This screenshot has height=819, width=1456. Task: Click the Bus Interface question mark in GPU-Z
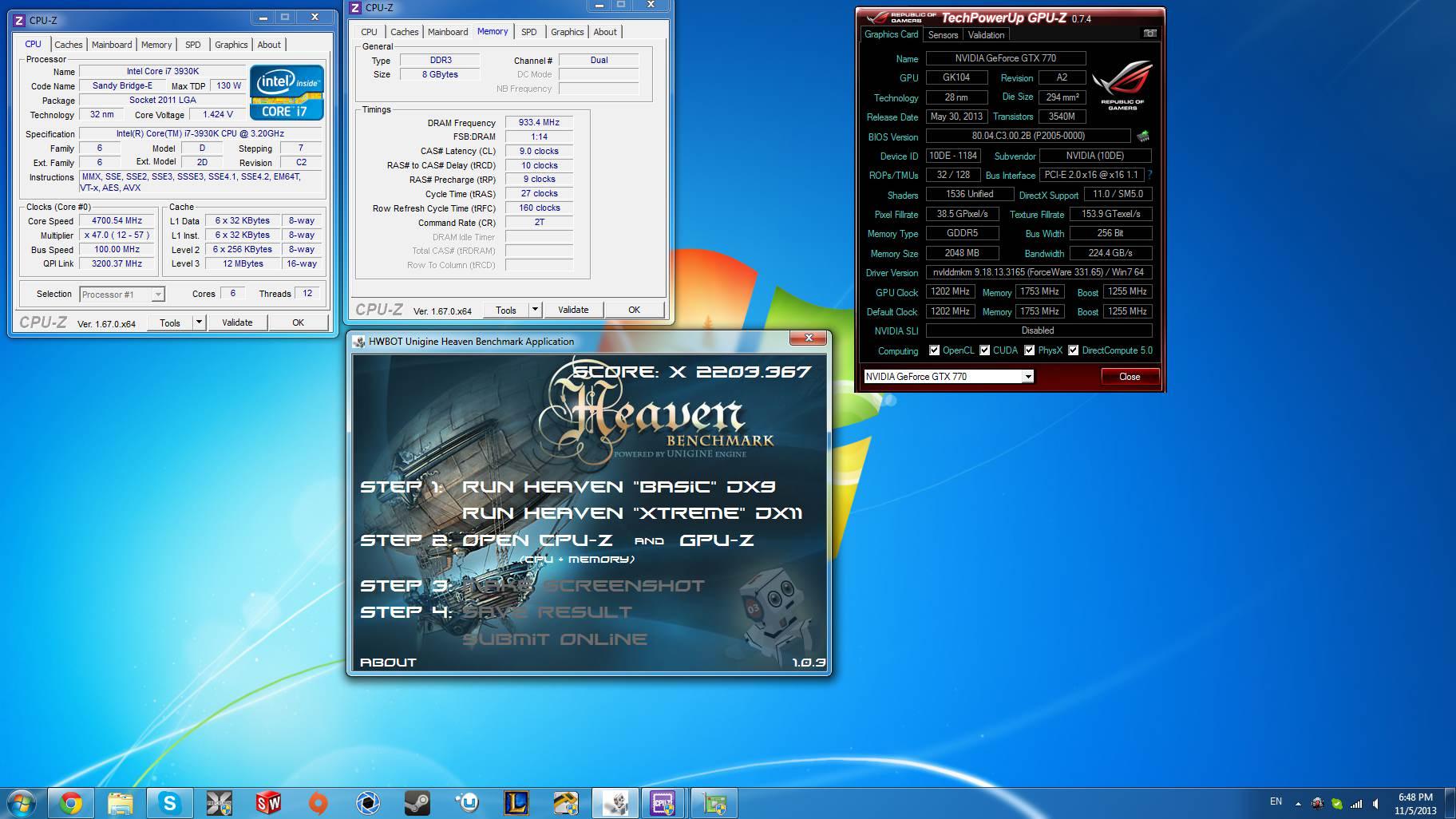point(1149,174)
